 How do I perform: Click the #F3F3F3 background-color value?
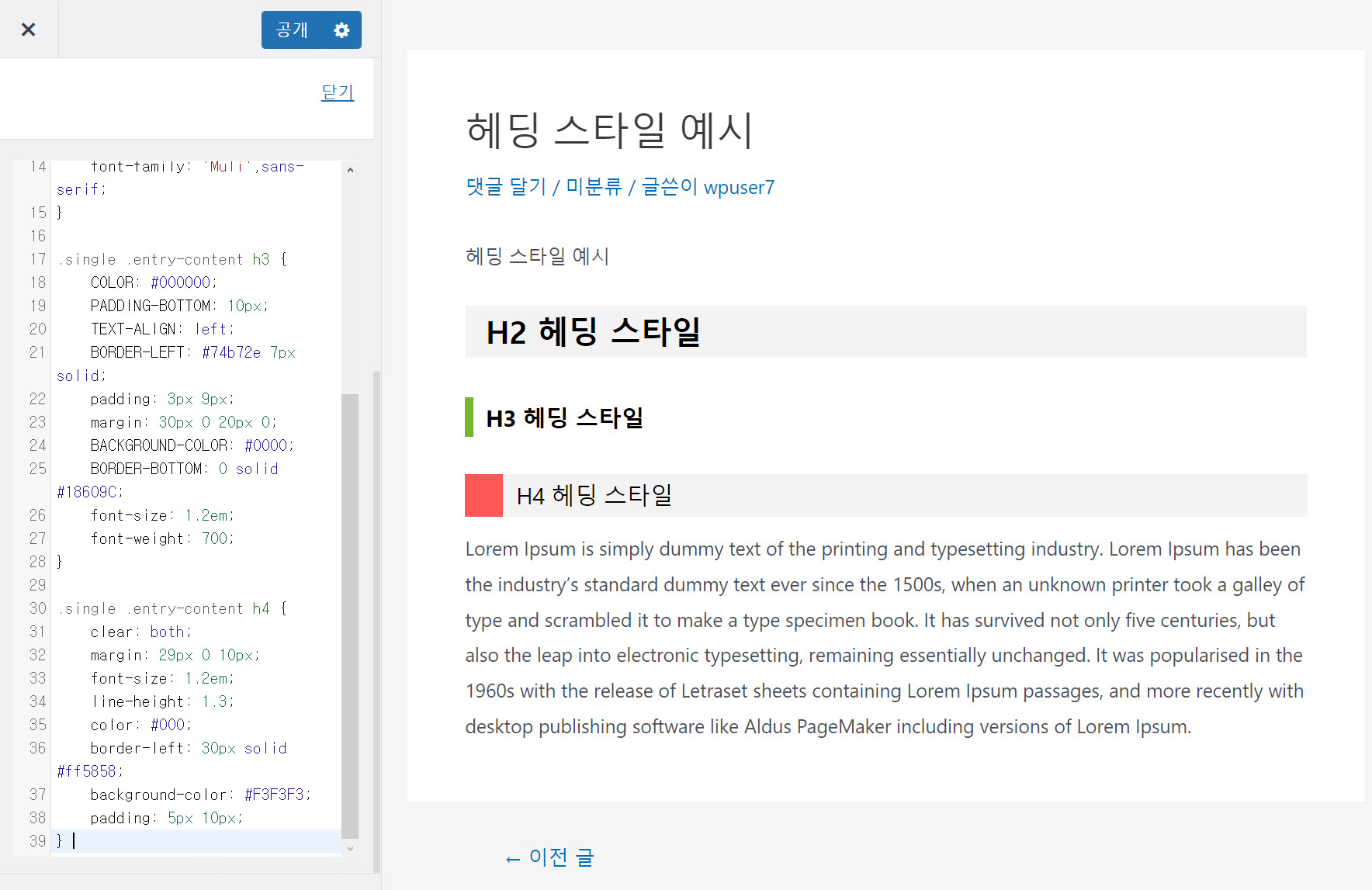click(274, 795)
